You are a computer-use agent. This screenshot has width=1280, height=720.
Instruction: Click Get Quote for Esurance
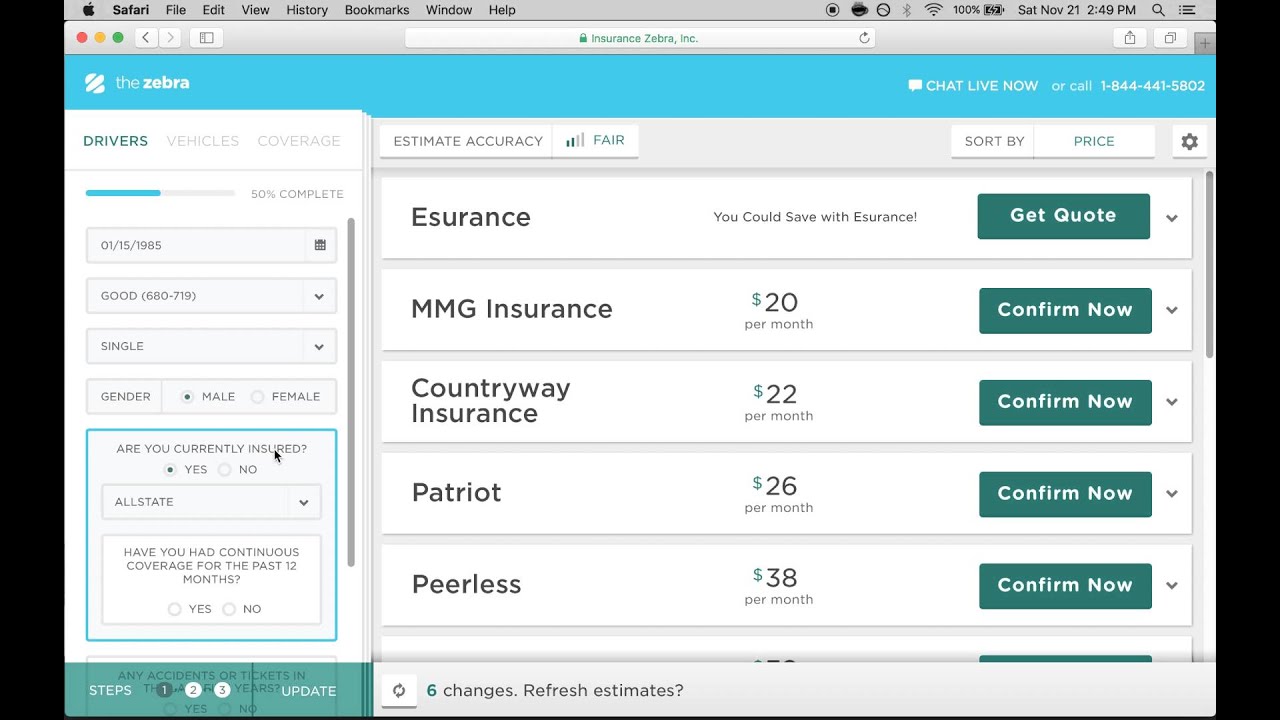(x=1063, y=216)
